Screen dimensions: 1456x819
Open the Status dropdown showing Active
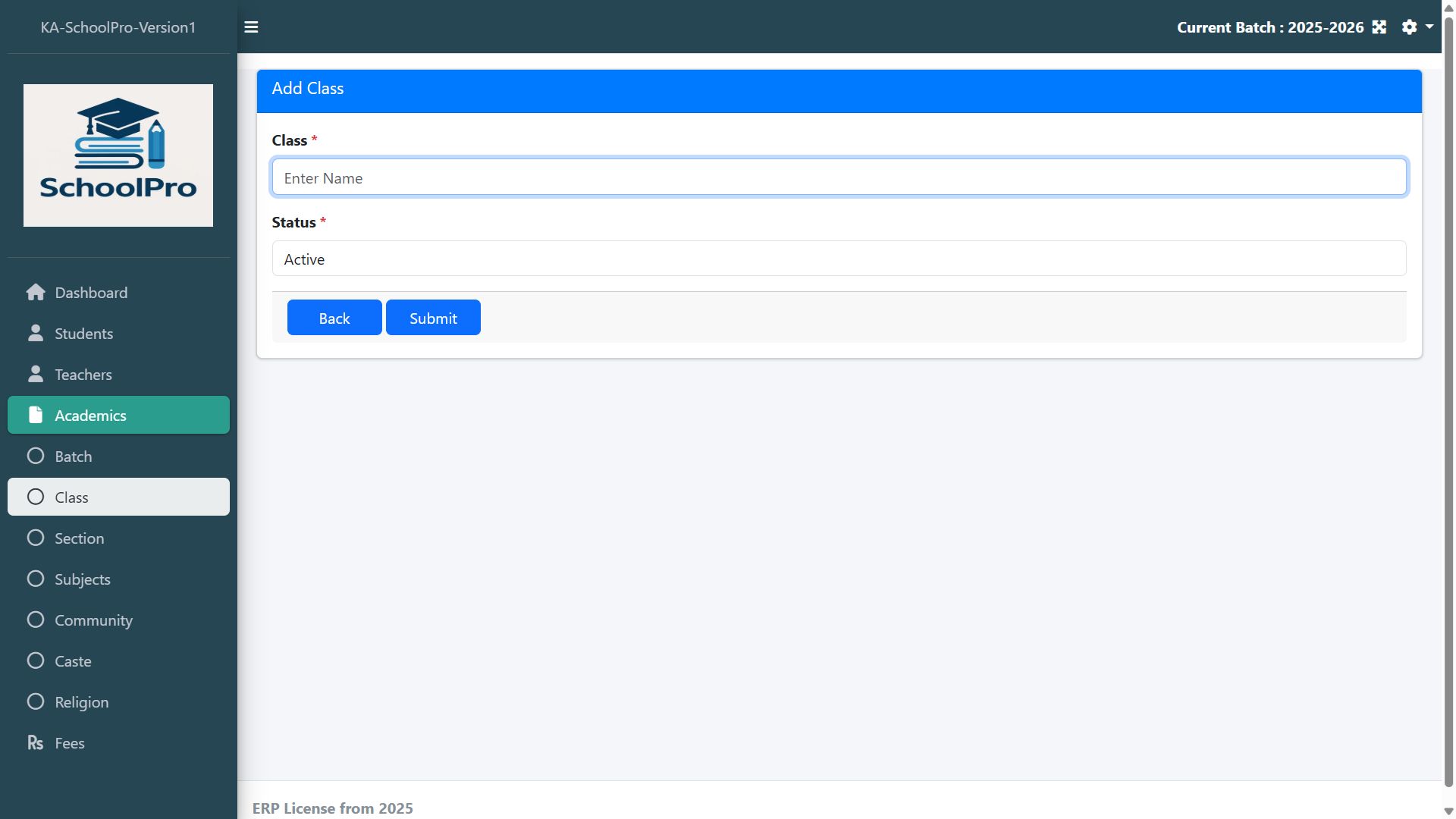point(839,259)
